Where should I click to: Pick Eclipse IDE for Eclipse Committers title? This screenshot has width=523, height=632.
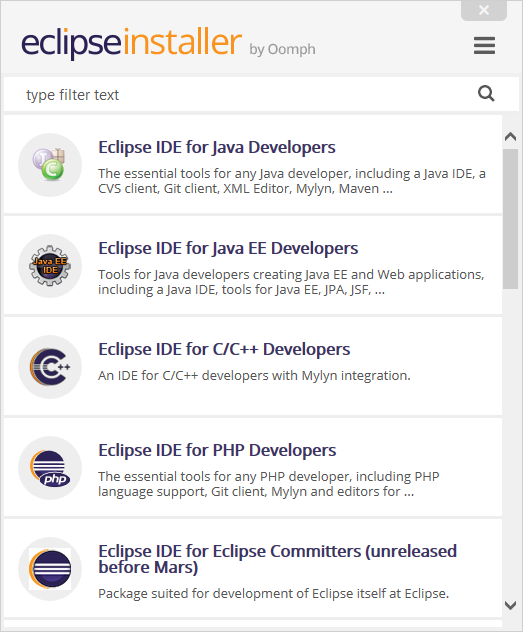click(278, 559)
